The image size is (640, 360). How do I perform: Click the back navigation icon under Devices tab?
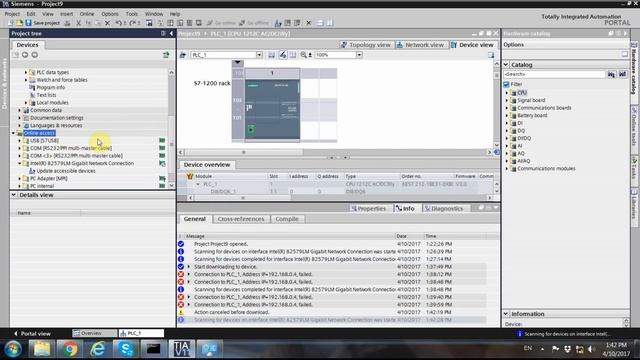[x=25, y=55]
